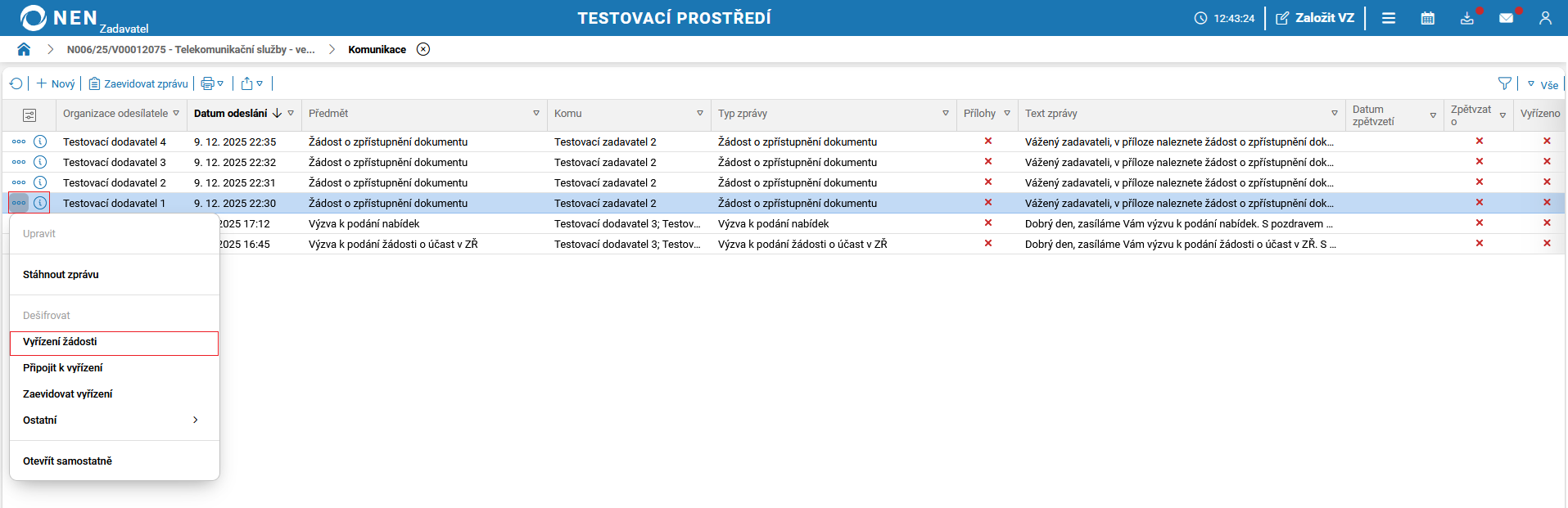The image size is (1568, 508).
Task: Show info icon for Testovací dodavatel 2
Action: [40, 182]
